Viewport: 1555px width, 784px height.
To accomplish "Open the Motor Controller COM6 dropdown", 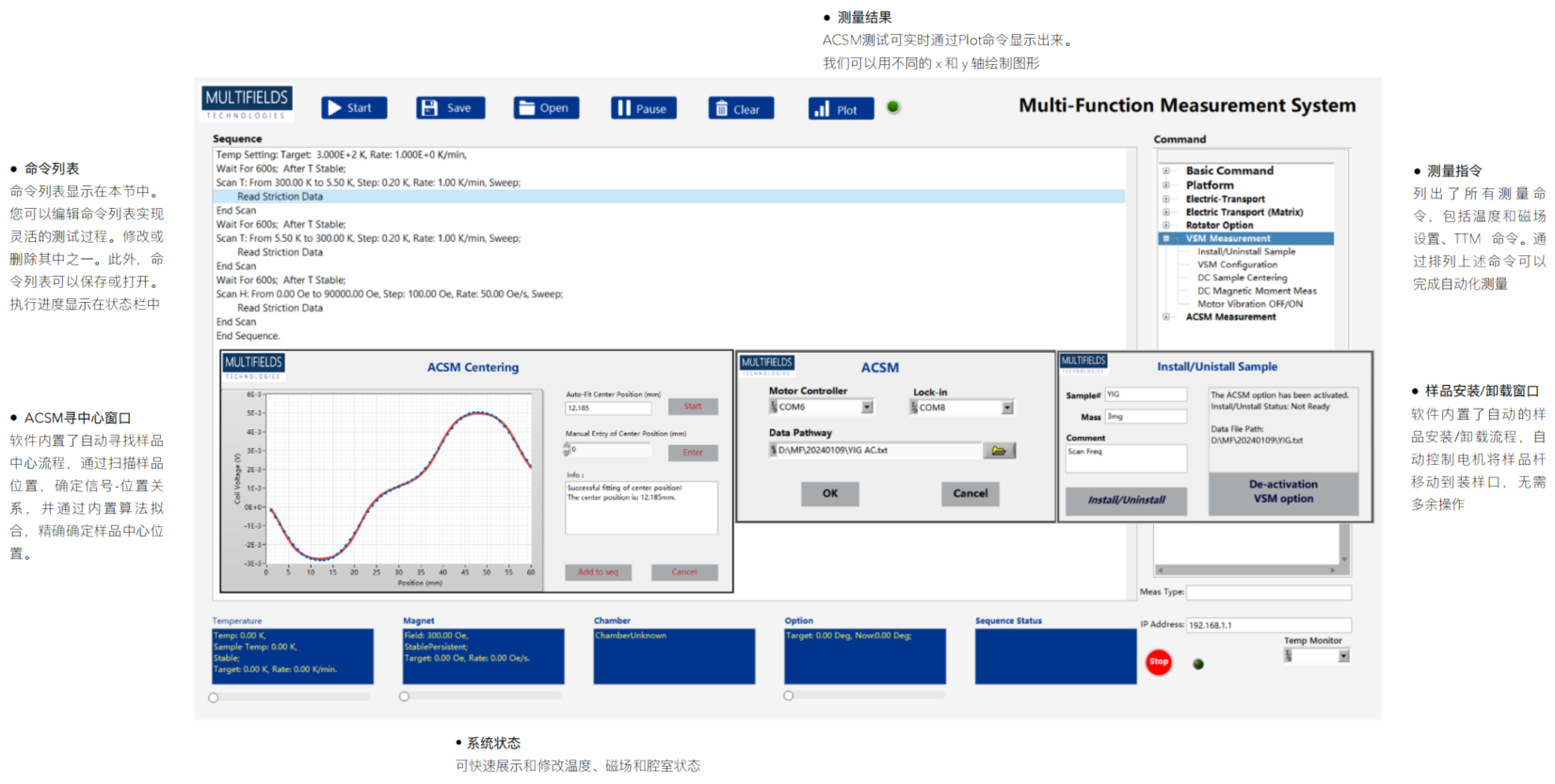I will coord(867,408).
